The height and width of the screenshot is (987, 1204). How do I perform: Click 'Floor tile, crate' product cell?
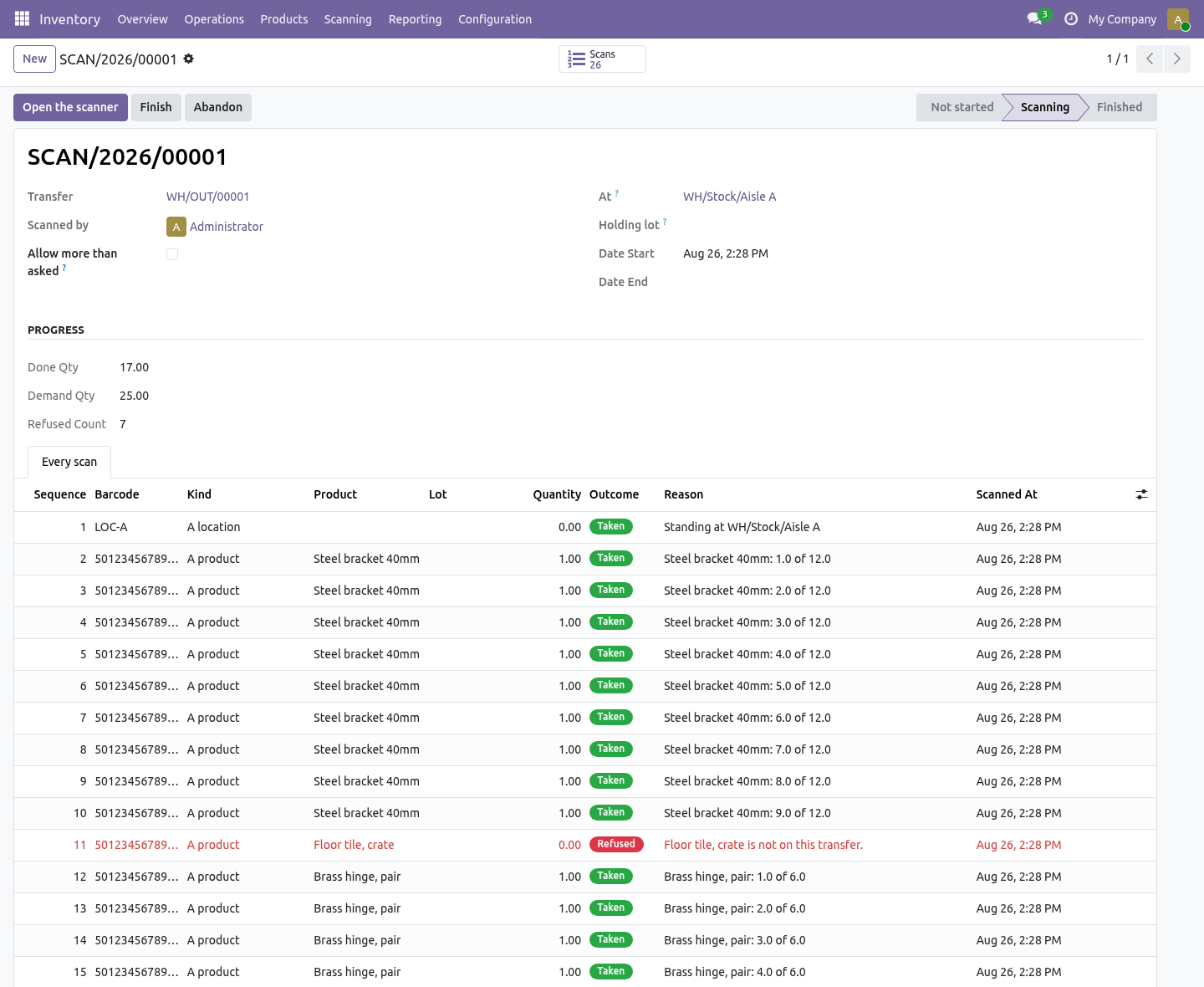pos(354,845)
